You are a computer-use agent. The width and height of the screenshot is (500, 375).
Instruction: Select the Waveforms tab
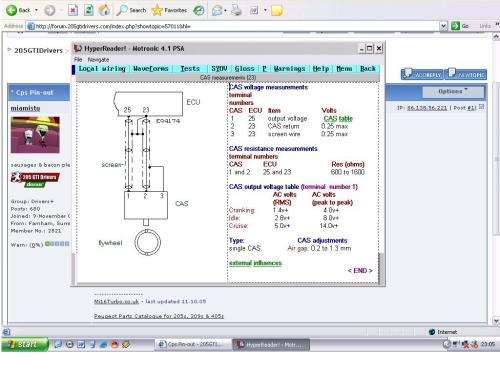tap(151, 69)
